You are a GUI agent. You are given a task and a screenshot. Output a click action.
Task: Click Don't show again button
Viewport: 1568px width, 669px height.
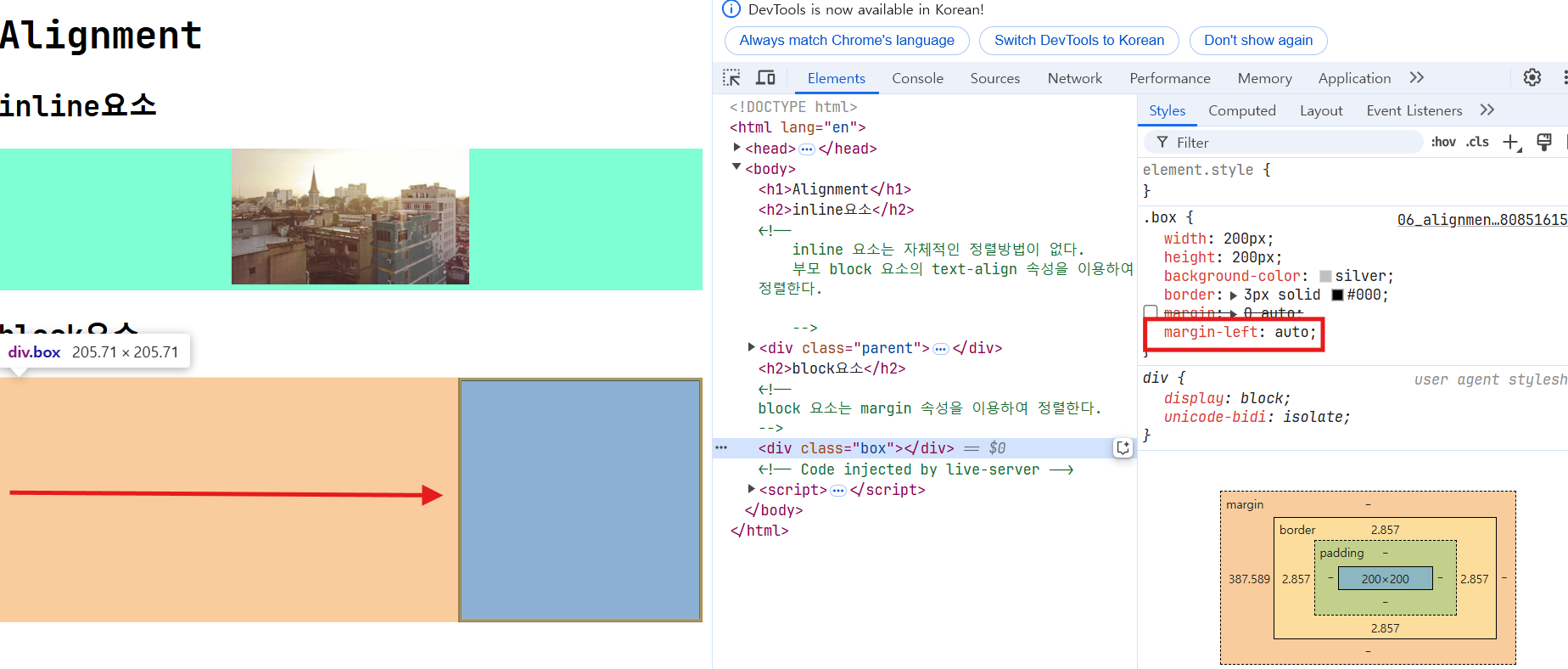click(x=1258, y=40)
